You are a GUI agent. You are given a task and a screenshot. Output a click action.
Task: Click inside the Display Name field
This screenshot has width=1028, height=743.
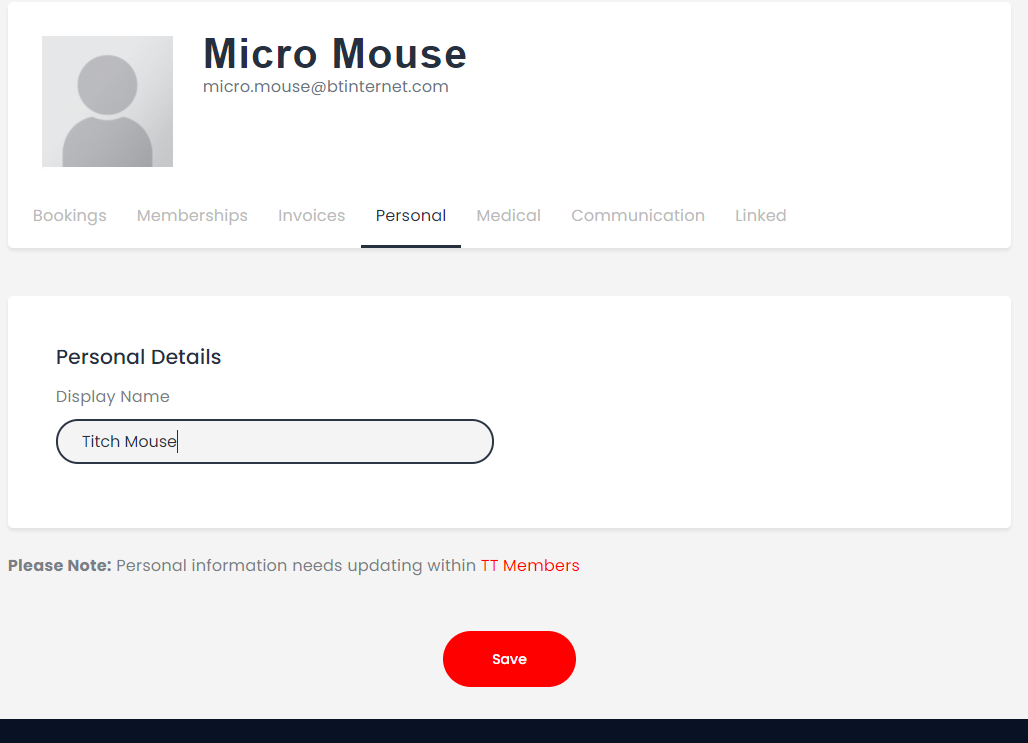tap(275, 441)
